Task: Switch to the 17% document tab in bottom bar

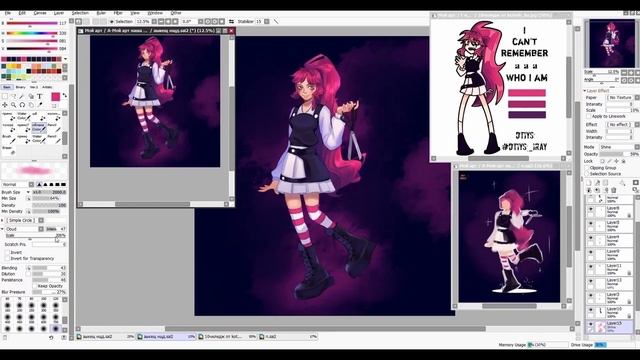Action: pos(288,337)
